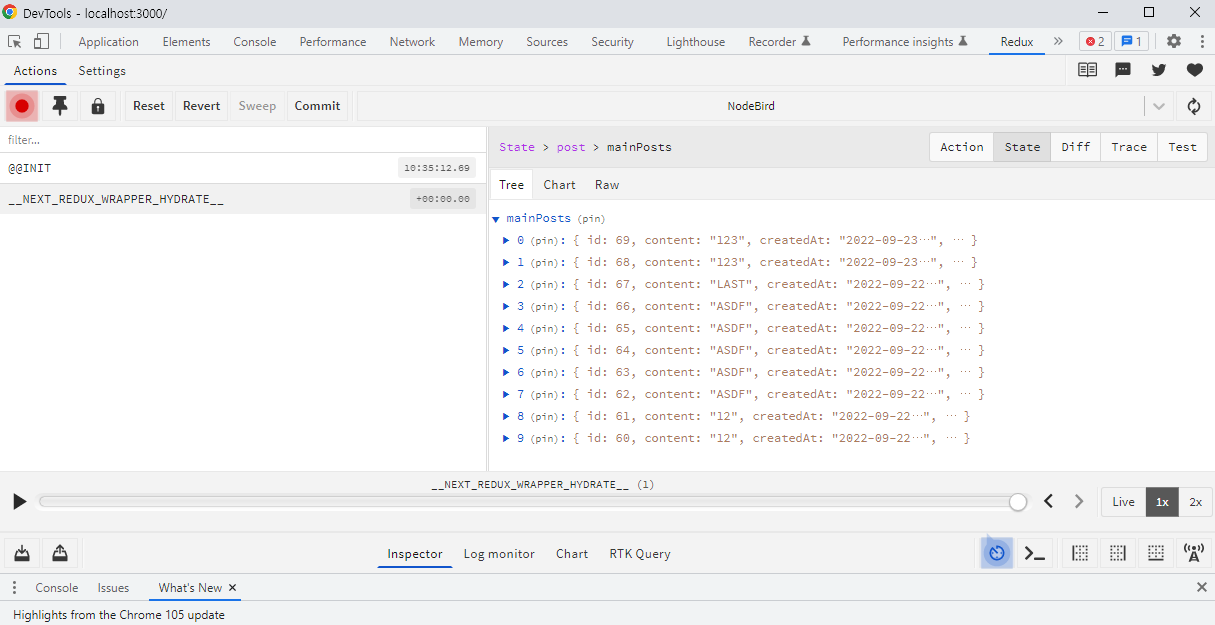Image resolution: width=1215 pixels, height=625 pixels.
Task: Click the export state upload icon
Action: pyautogui.click(x=60, y=553)
